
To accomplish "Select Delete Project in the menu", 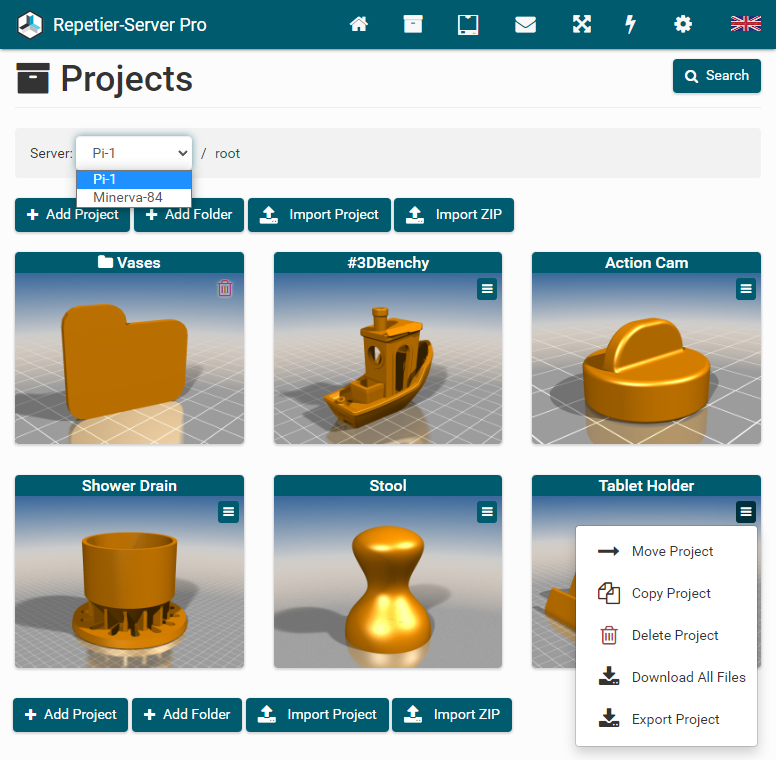I will tap(674, 635).
